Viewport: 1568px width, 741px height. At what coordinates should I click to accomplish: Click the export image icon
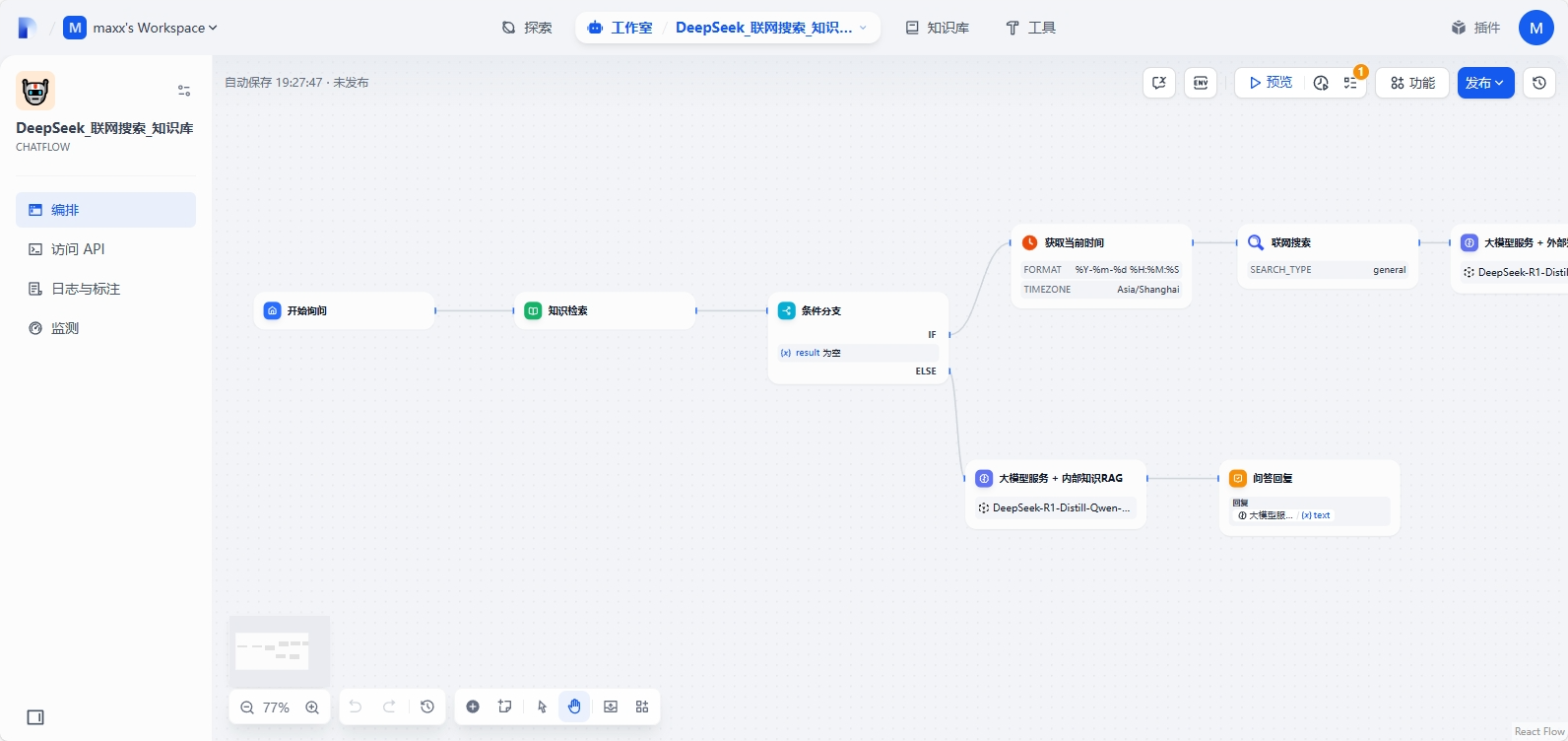[x=611, y=707]
